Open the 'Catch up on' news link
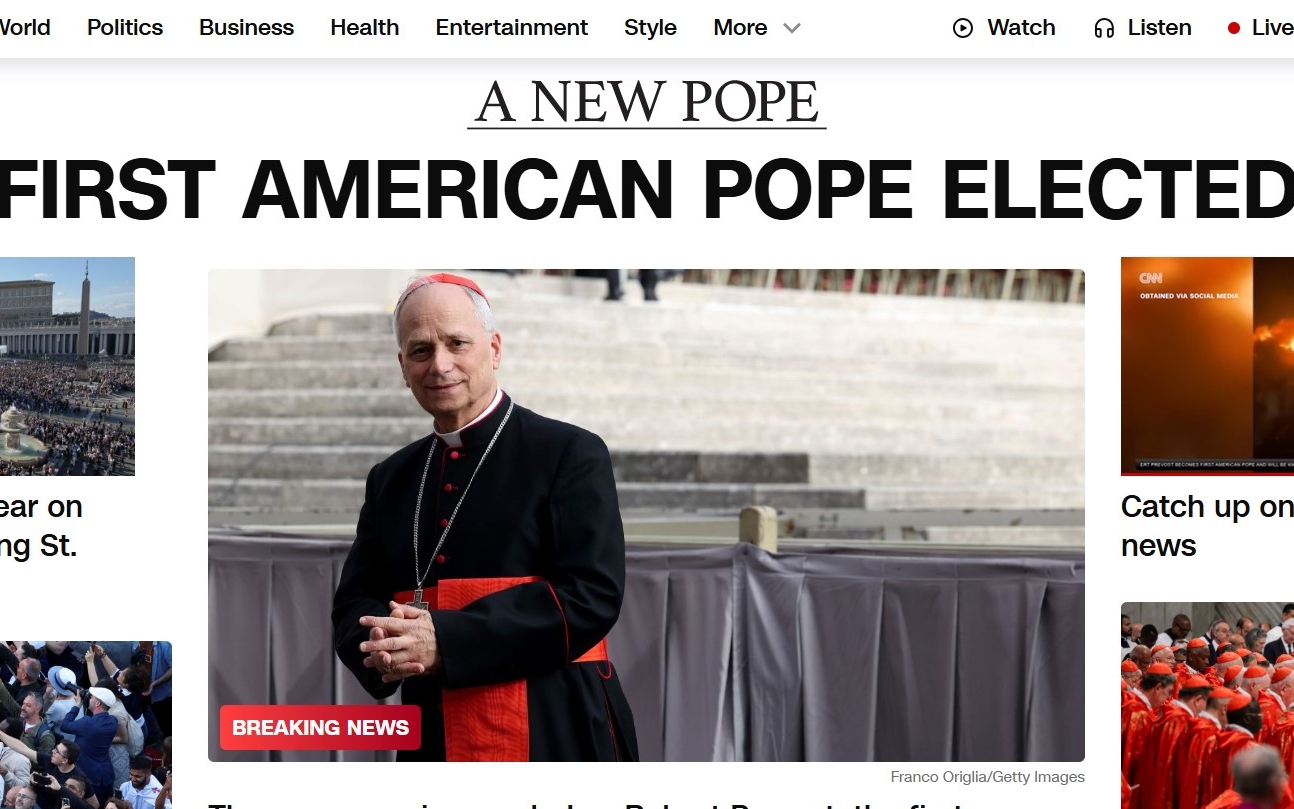1294x809 pixels. 1207,526
